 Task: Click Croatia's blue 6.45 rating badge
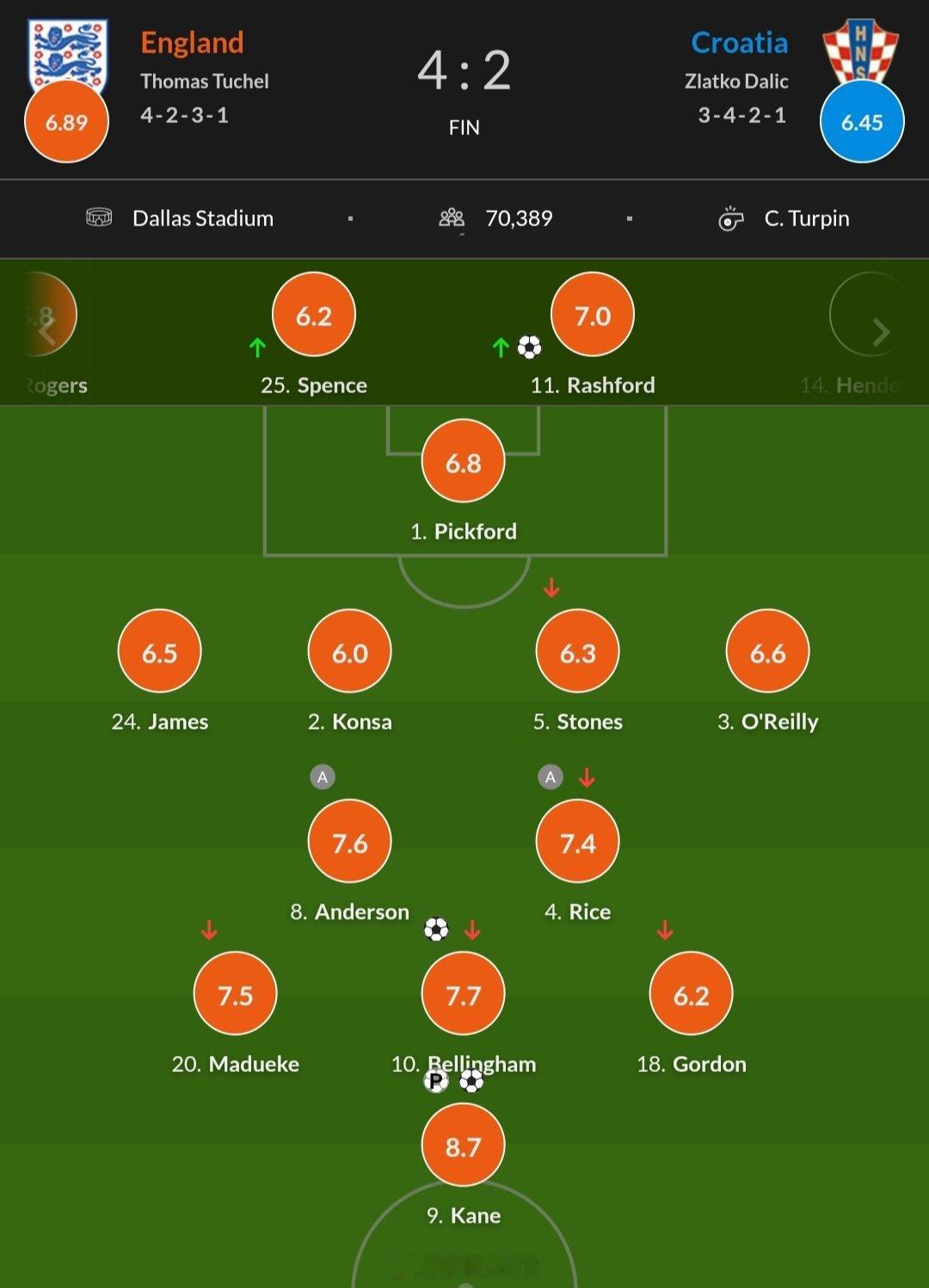coord(862,121)
